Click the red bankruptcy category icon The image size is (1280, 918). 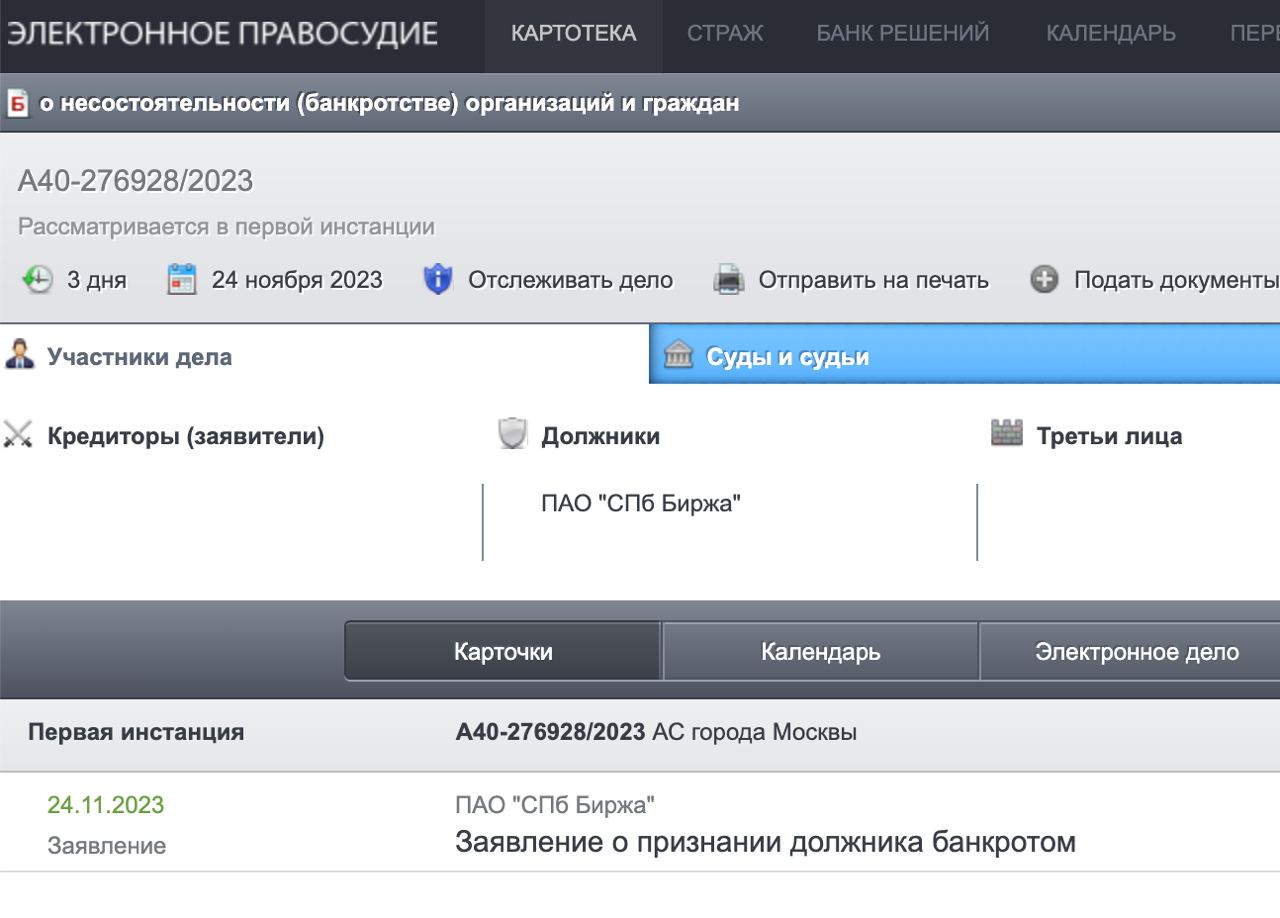(17, 103)
